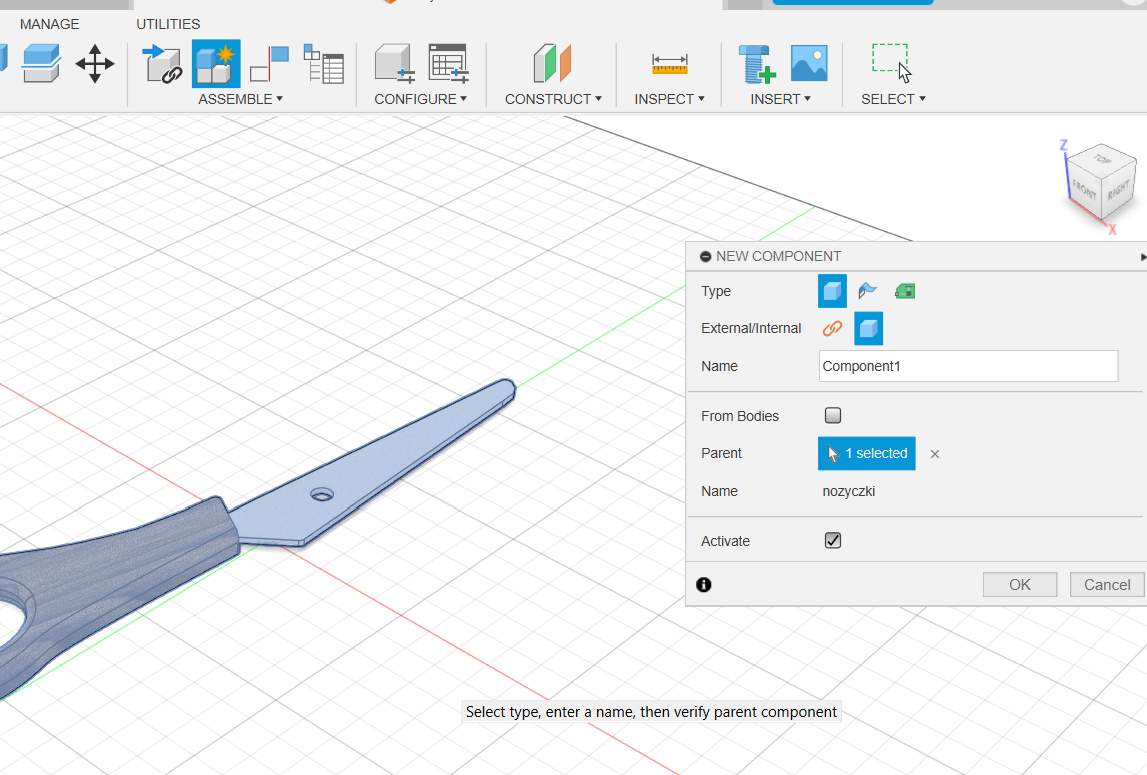
Task: Select the Insert Component link icon
Action: pyautogui.click(x=164, y=63)
